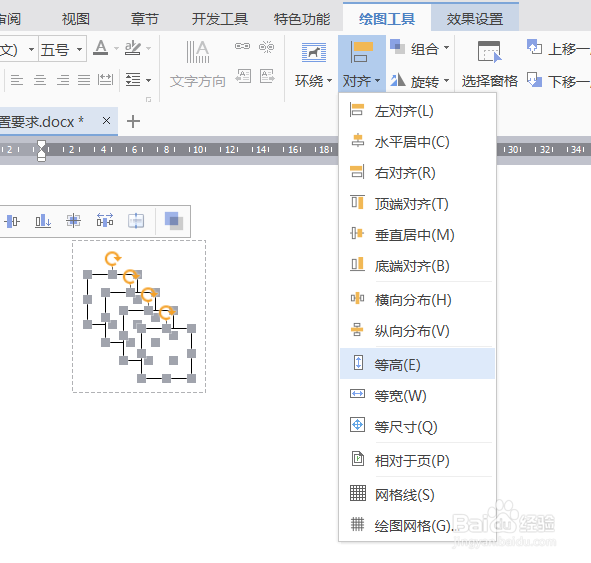Click the align text right icon
591x563 pixels.
pos(63,80)
